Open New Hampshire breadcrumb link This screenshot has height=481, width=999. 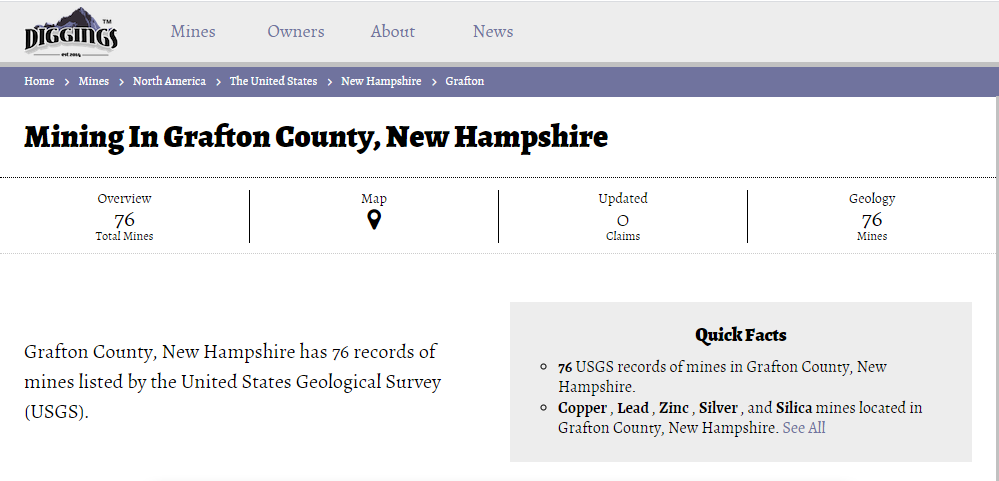381,81
